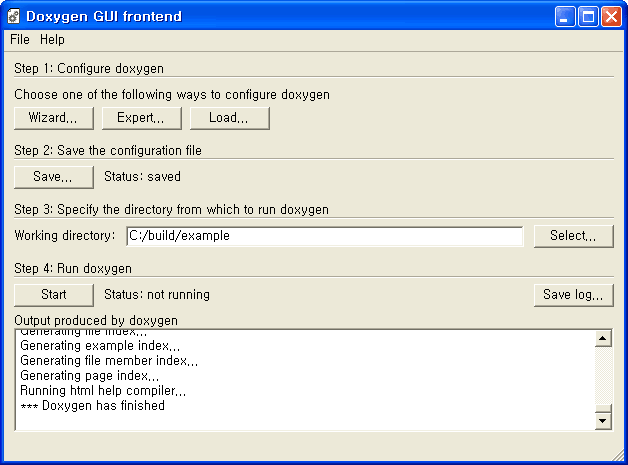Open the Help menu

coord(52,40)
